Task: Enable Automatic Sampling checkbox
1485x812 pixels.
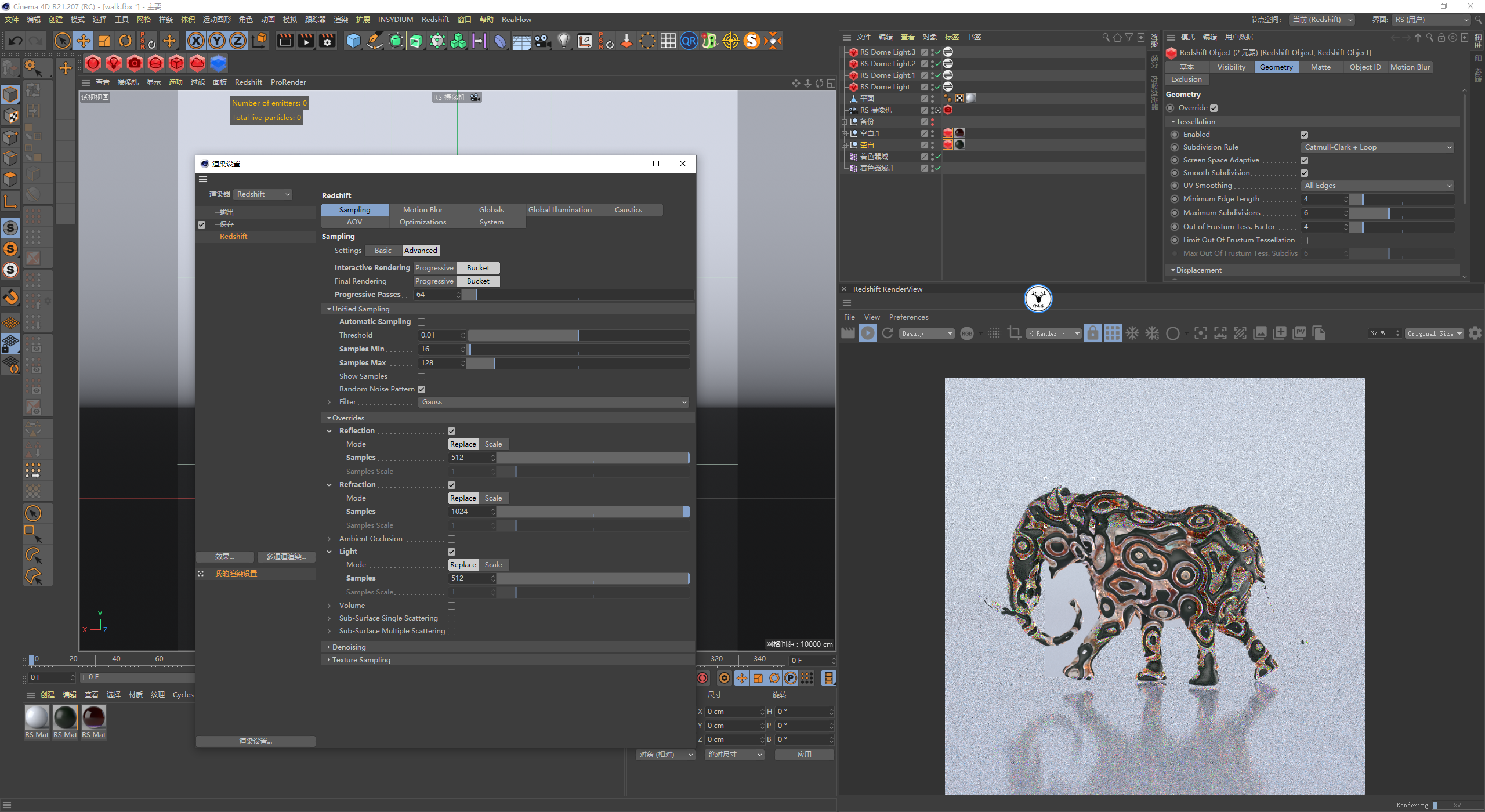Action: tap(422, 322)
